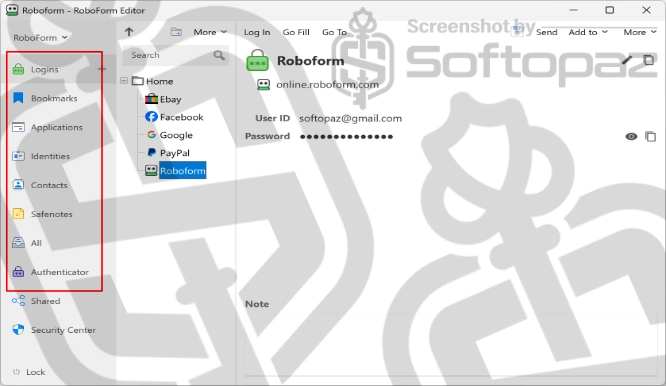666x386 pixels.
Task: Open the online.roboform.com link
Action: 327,85
